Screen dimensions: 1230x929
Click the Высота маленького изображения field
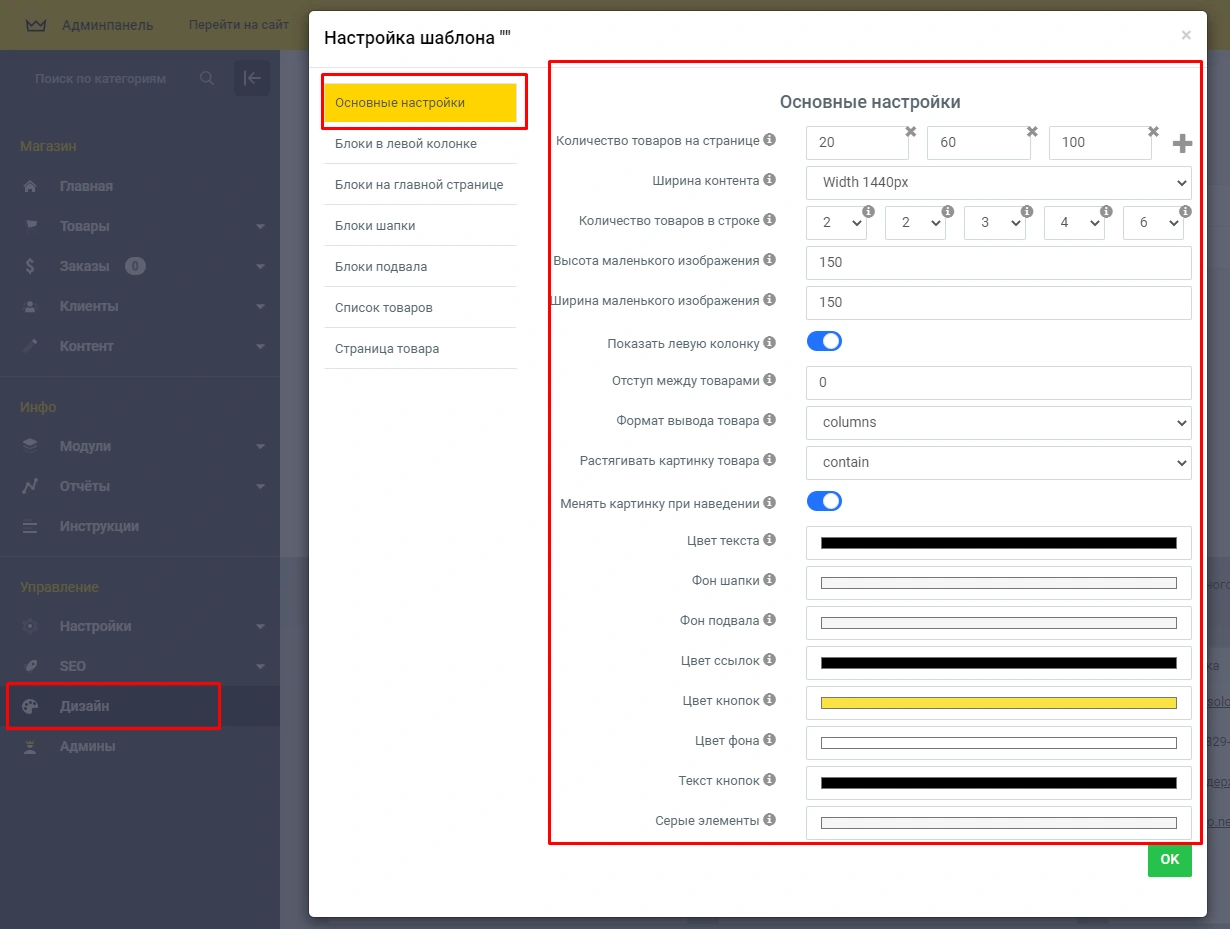point(998,263)
